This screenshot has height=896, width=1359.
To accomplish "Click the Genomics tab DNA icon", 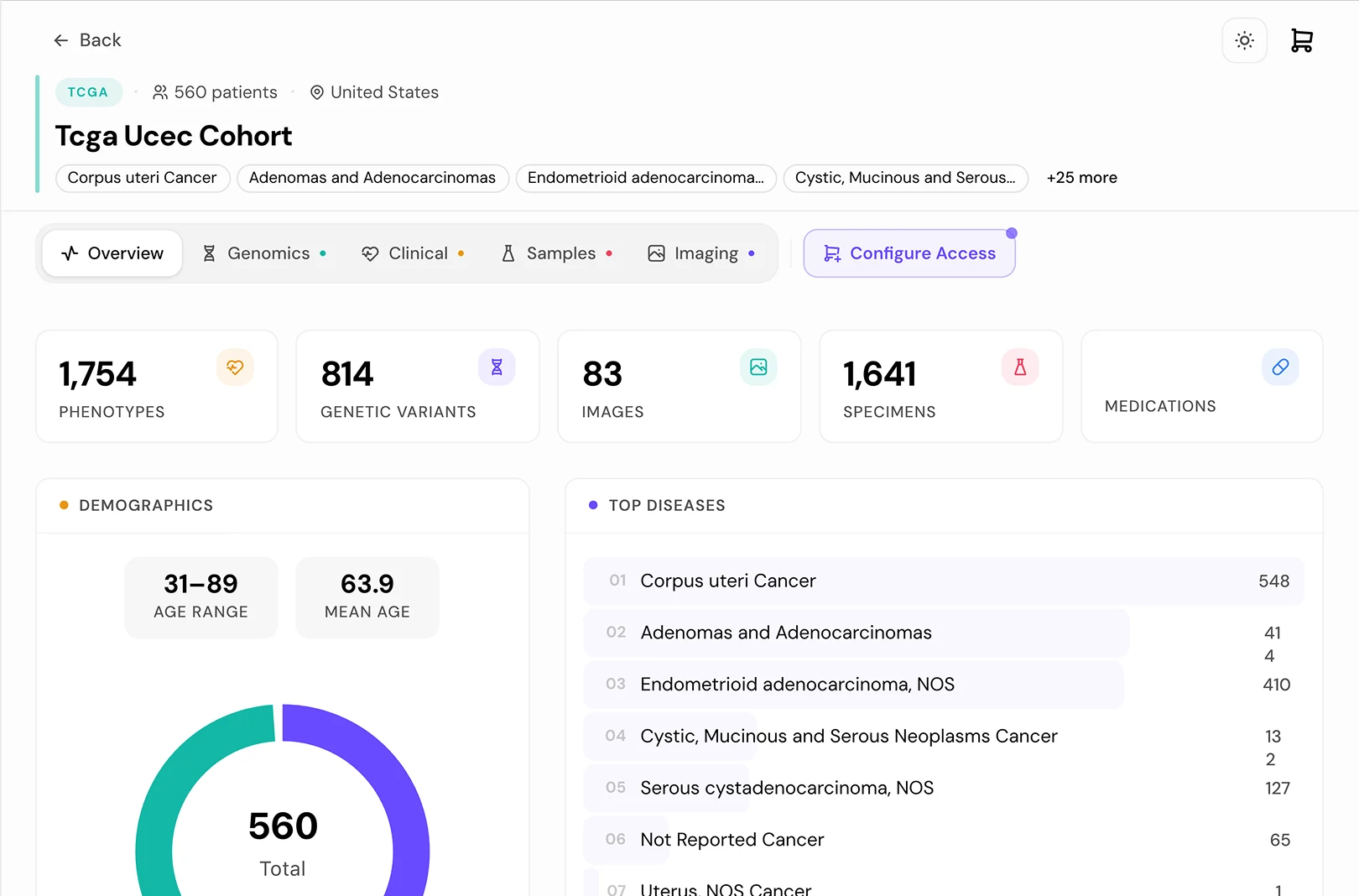I will click(x=209, y=253).
